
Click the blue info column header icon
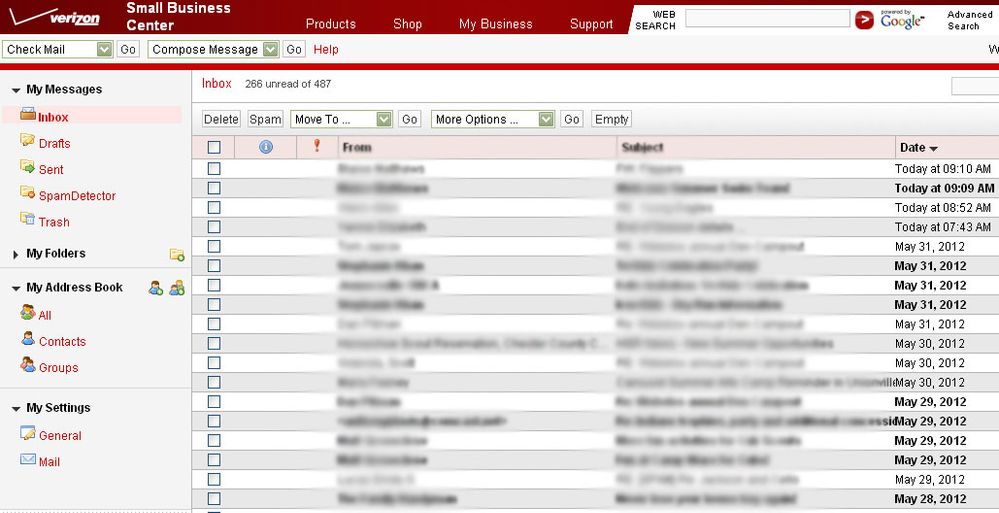[266, 147]
